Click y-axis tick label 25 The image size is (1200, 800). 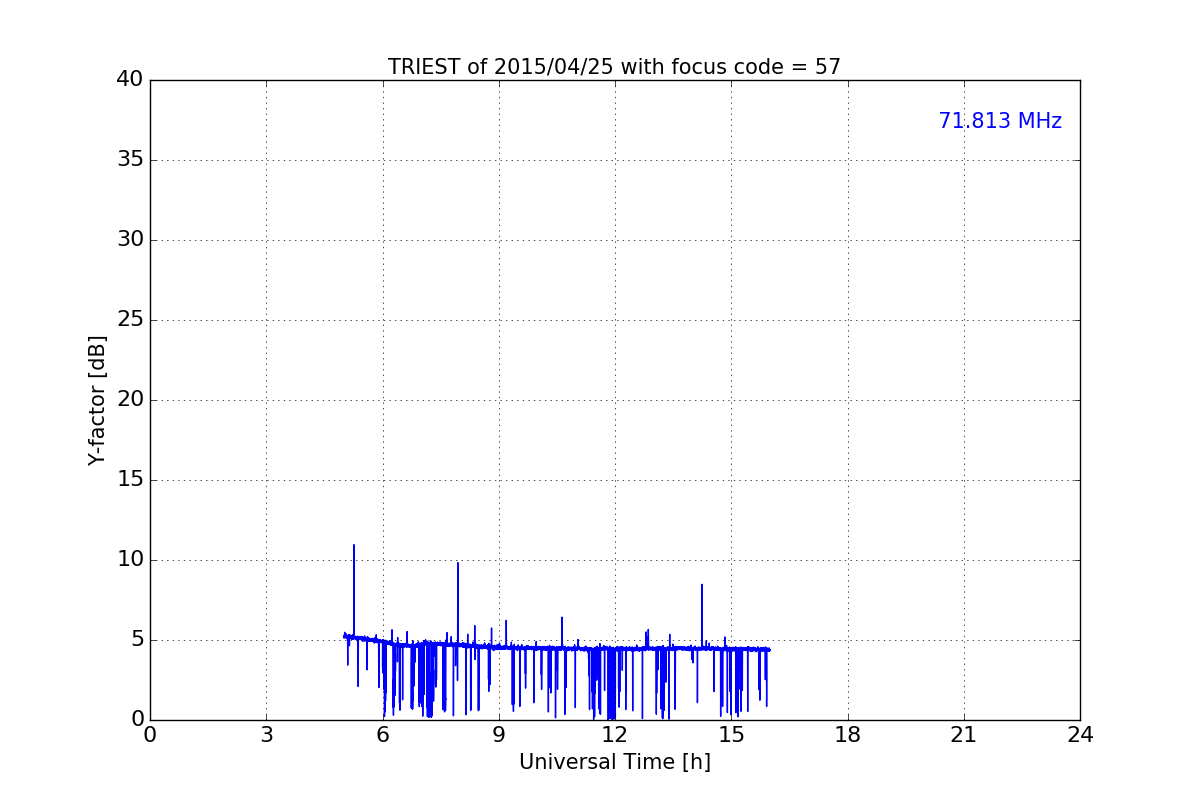pyautogui.click(x=130, y=320)
